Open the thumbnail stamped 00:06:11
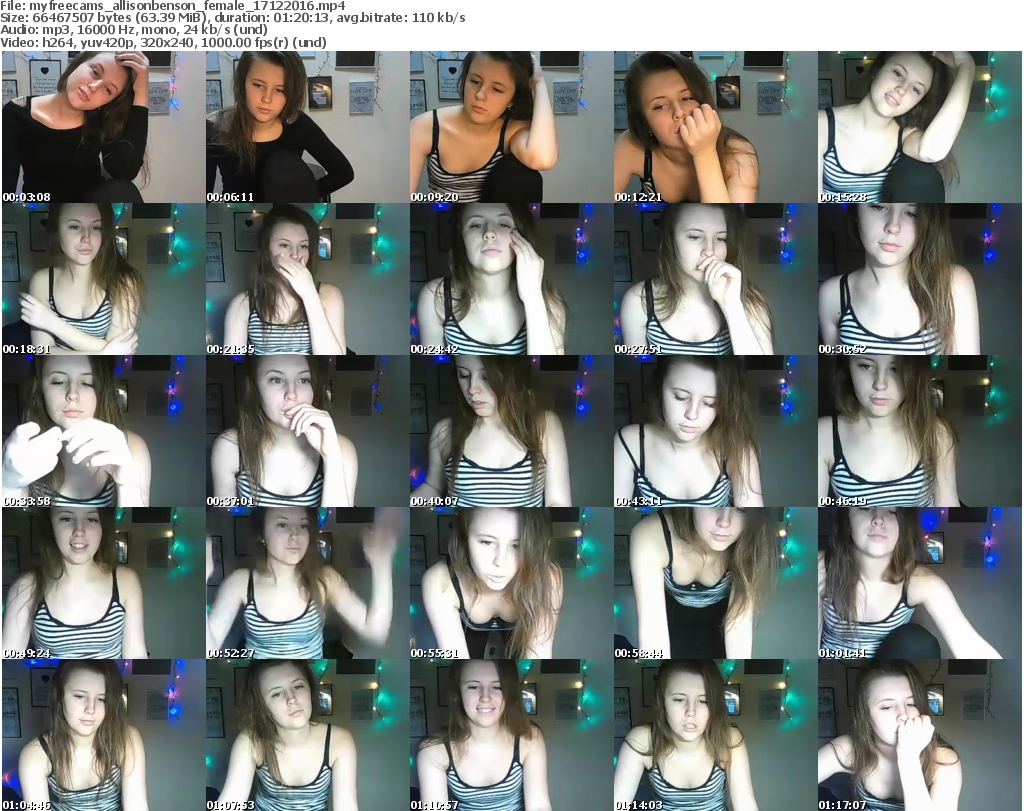1024x811 pixels. click(x=308, y=127)
